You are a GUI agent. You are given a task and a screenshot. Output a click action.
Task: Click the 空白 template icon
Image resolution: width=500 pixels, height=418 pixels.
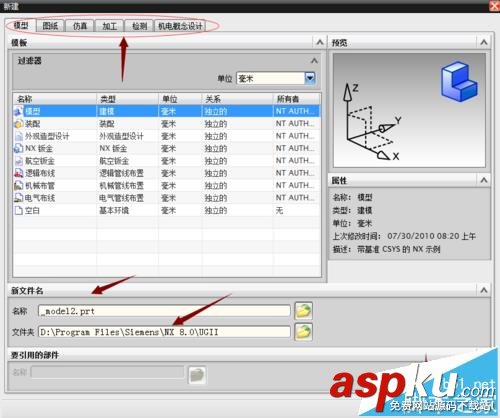click(18, 210)
